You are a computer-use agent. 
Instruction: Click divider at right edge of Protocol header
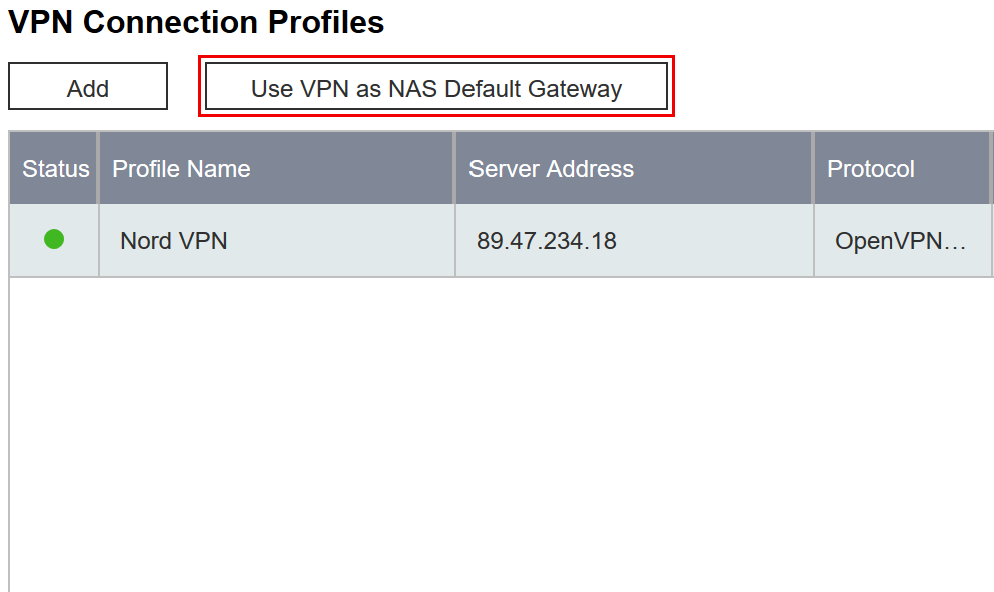click(991, 168)
